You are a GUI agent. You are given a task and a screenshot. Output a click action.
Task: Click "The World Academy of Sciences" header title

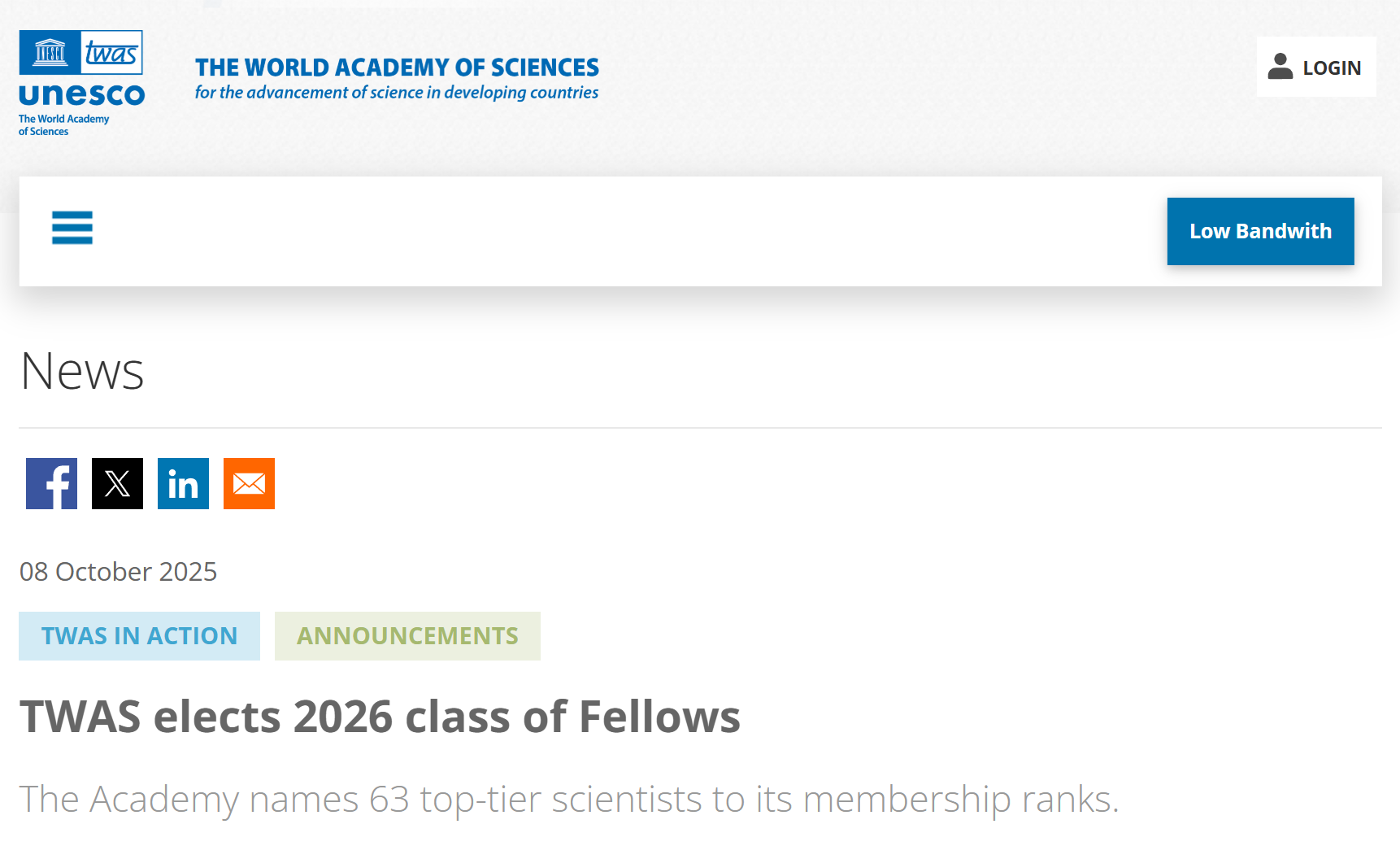coord(397,68)
